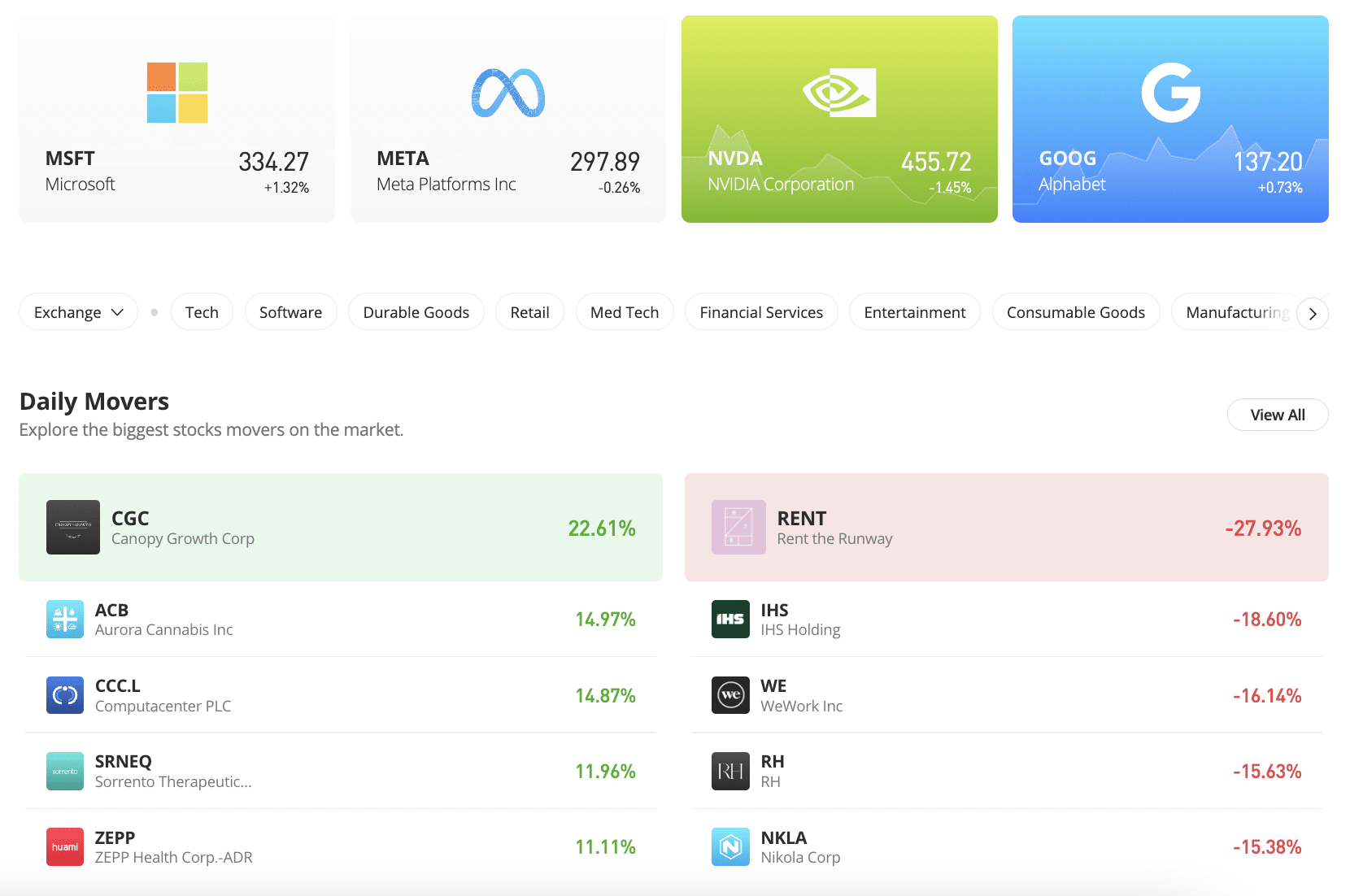Click the Nikola Corp logo icon
This screenshot has width=1350, height=896.
[x=730, y=846]
